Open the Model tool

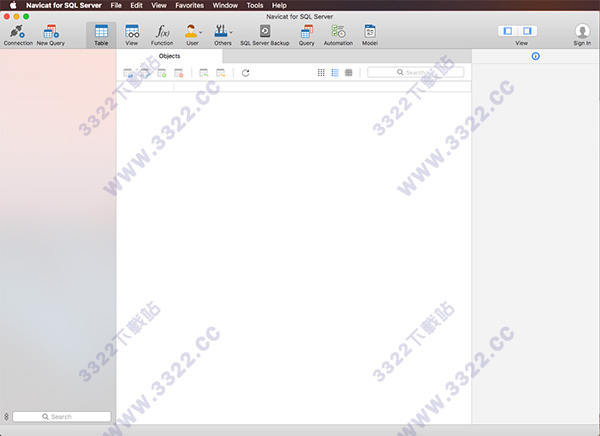(370, 31)
